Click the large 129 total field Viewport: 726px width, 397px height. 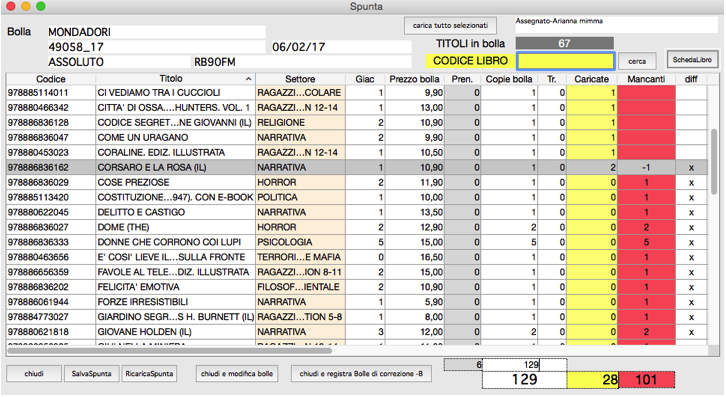tap(525, 379)
